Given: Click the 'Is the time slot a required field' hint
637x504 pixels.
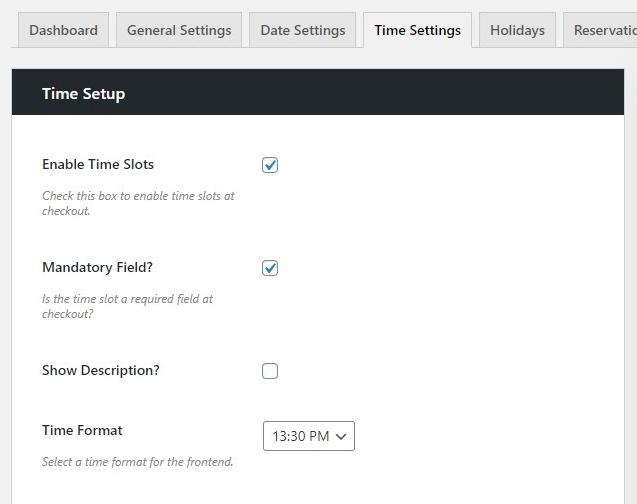Looking at the screenshot, I should click(x=128, y=306).
